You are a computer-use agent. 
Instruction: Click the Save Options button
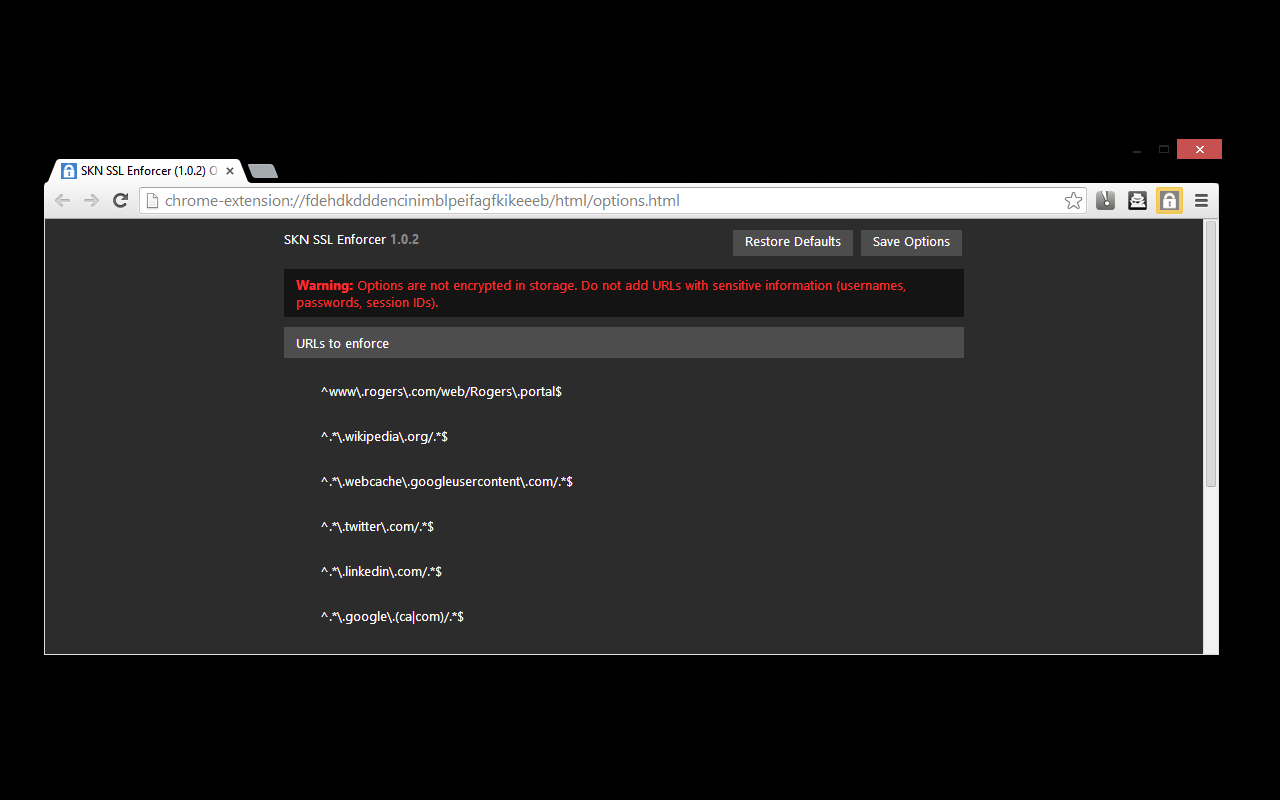[911, 242]
